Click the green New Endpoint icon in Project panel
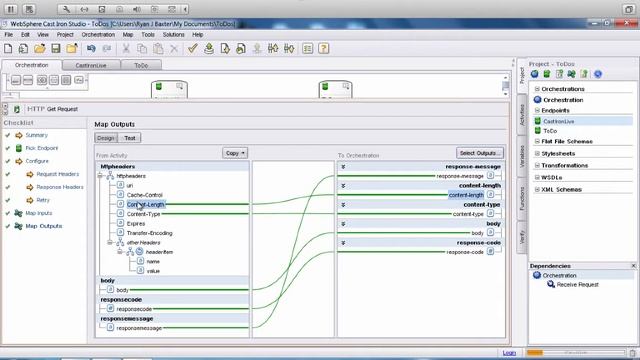 point(547,74)
